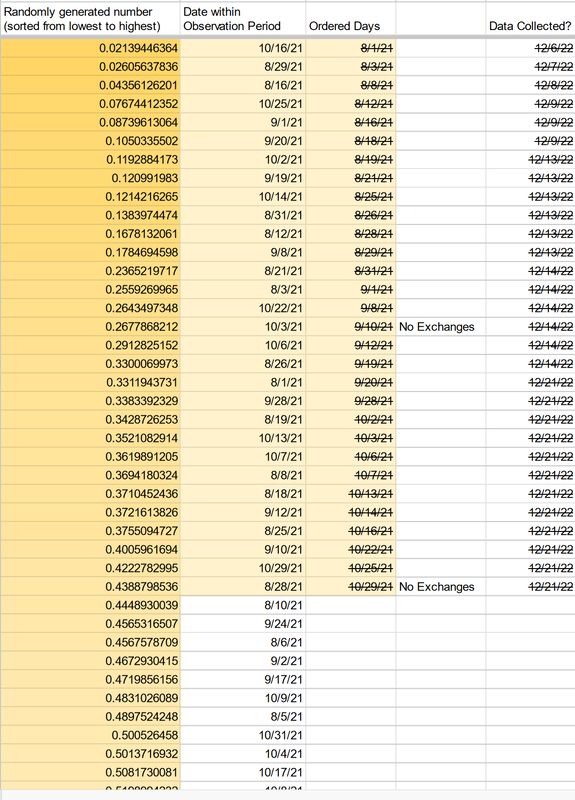Screen dimensions: 575x800
Task: Select Data Collected cell 12/6/22
Action: [x=530, y=48]
